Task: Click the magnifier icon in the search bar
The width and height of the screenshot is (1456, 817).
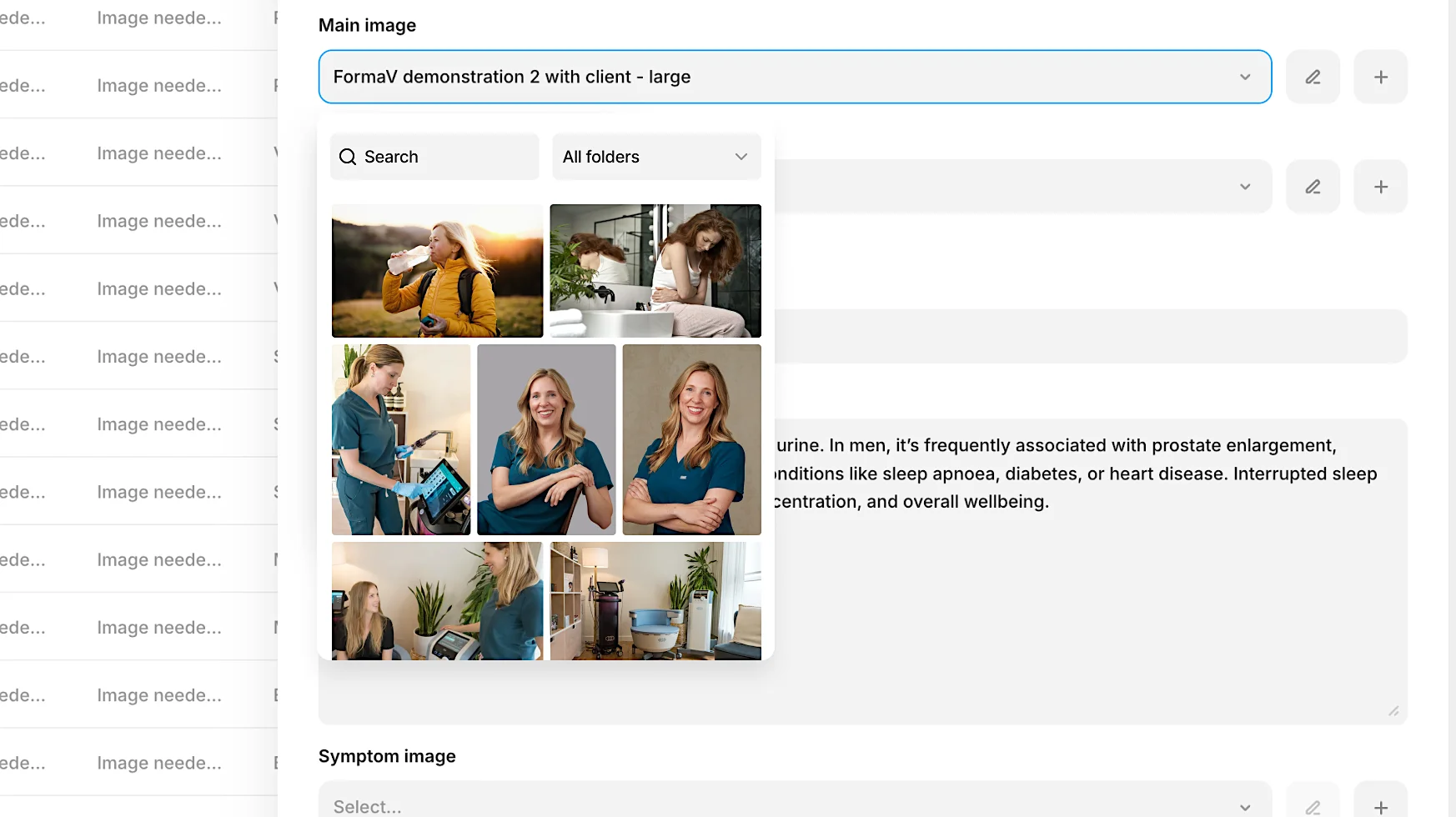Action: 348,157
